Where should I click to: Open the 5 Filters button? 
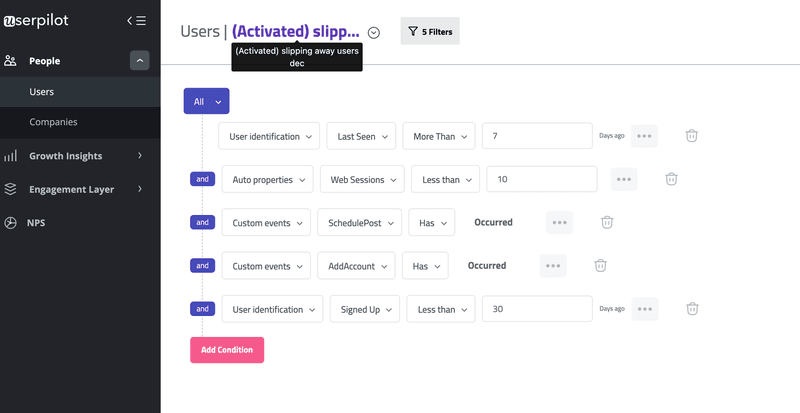[x=430, y=32]
